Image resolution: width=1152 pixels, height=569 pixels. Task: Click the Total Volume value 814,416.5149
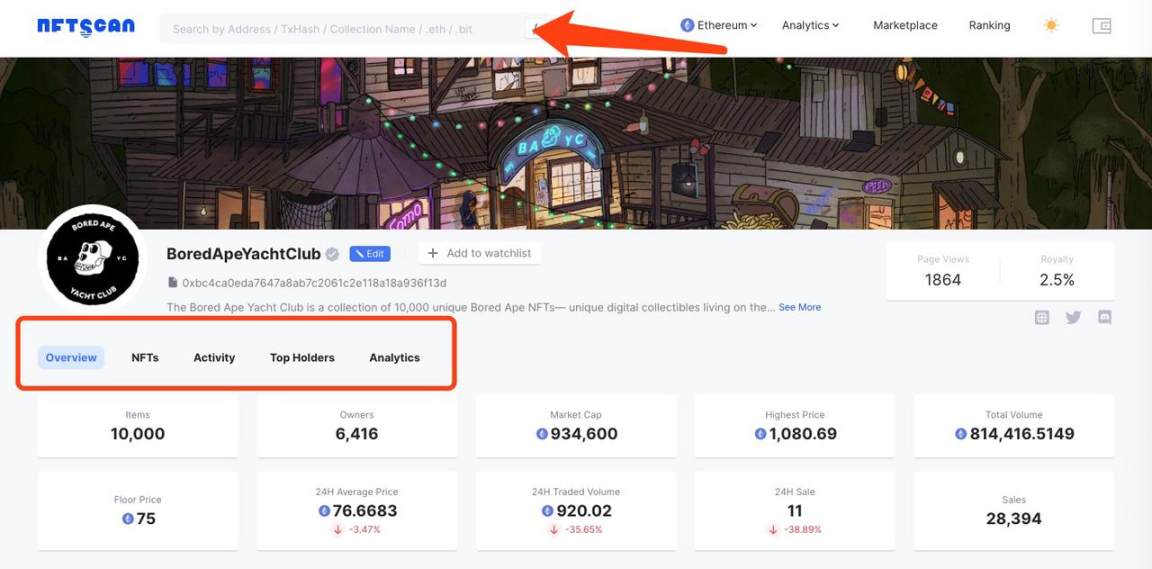click(x=1021, y=434)
